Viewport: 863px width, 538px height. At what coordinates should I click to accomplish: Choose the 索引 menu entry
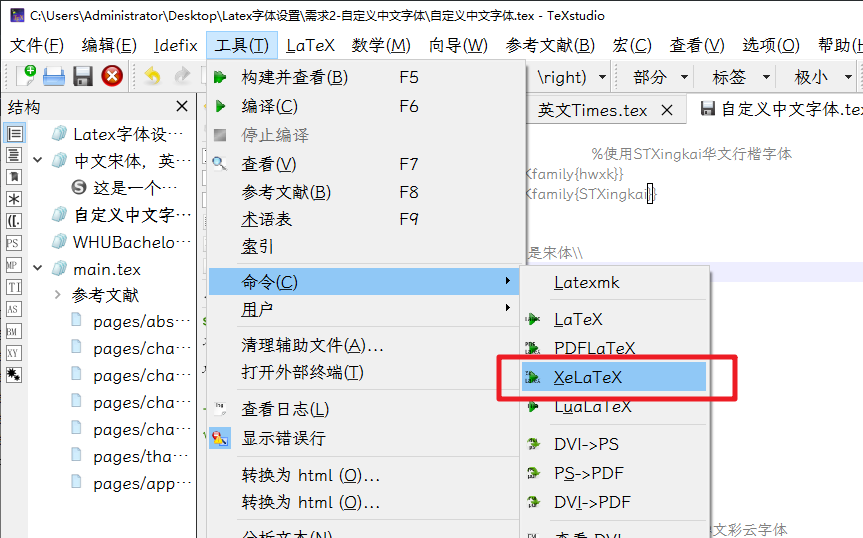coord(364,246)
